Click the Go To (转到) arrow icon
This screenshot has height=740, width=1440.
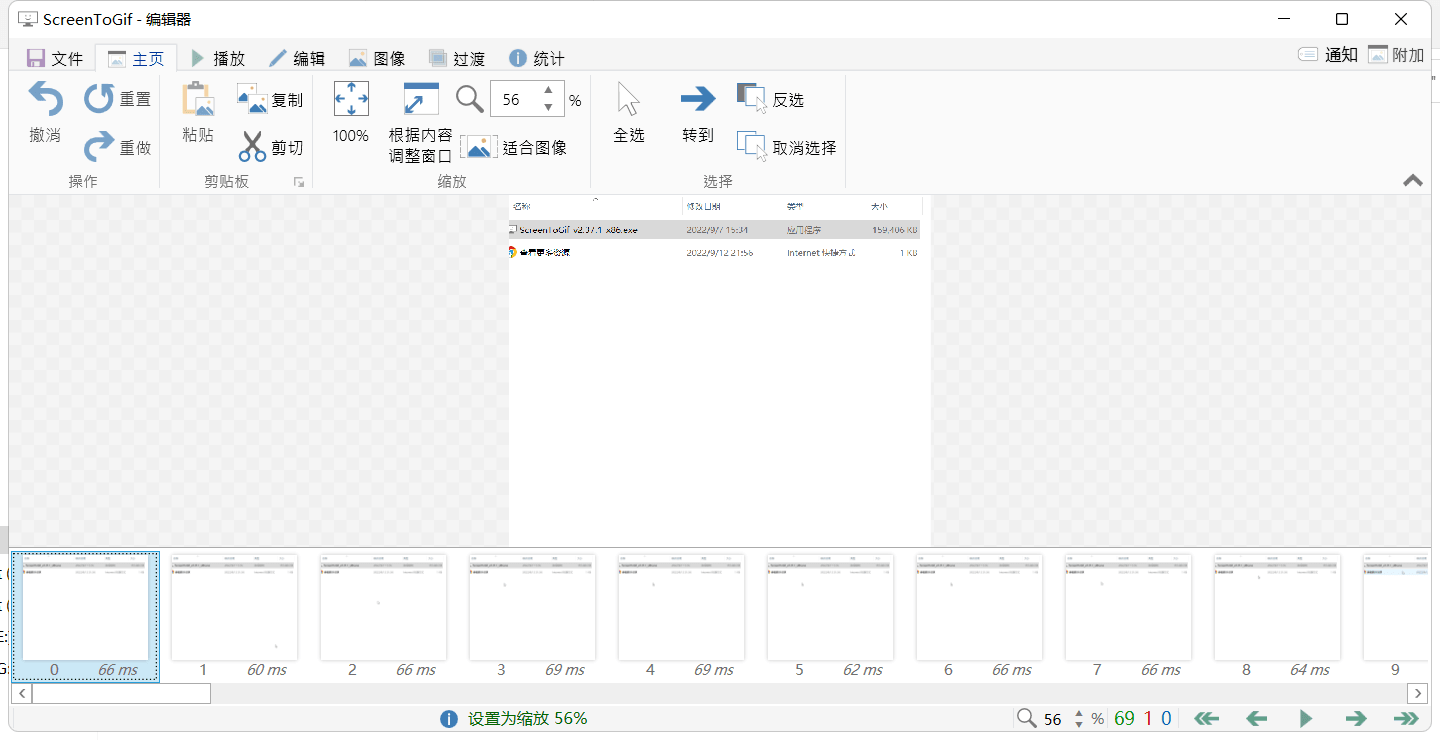[698, 99]
